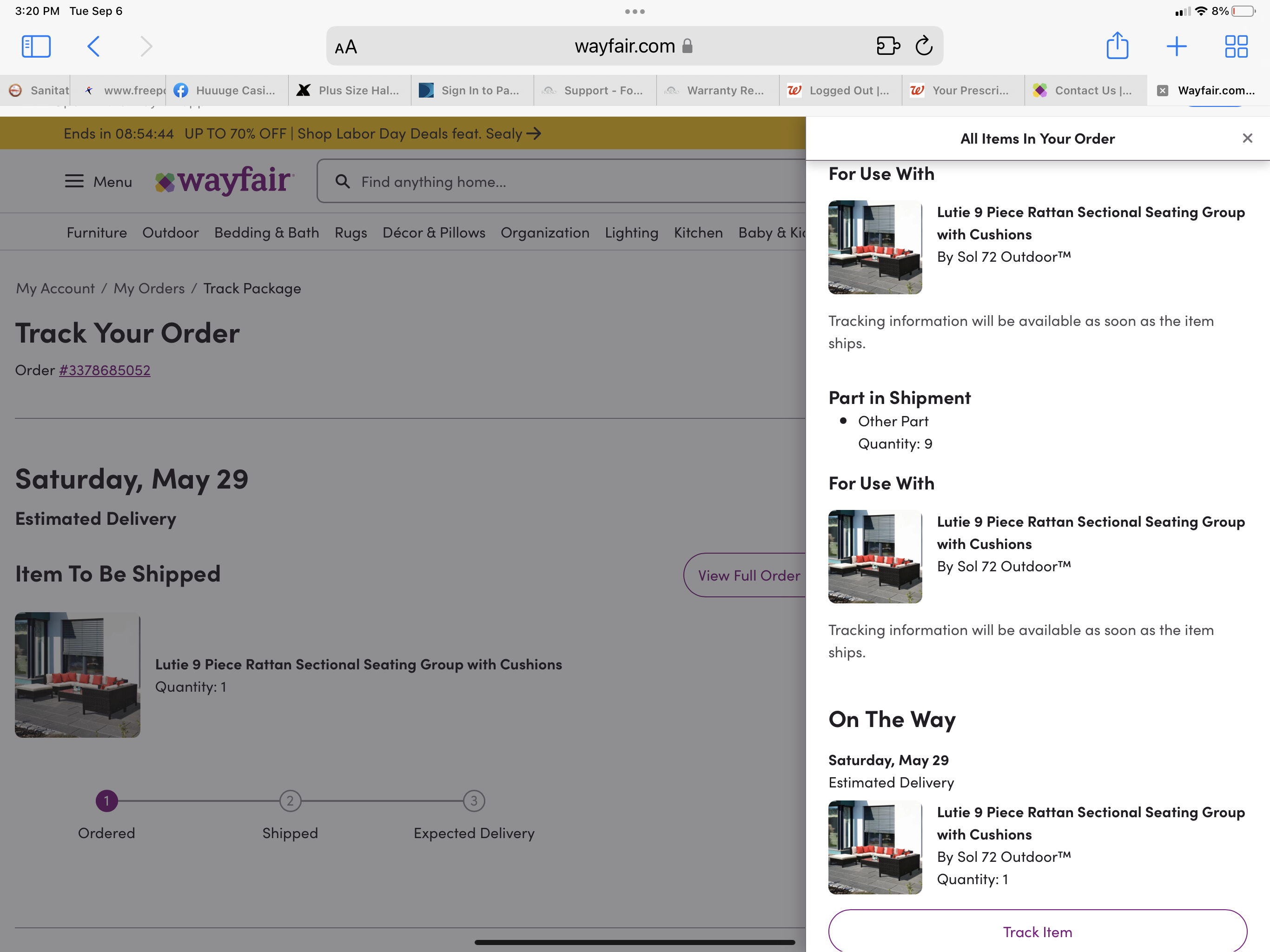Viewport: 1270px width, 952px height.
Task: Open the AA reader text size menu
Action: [346, 47]
